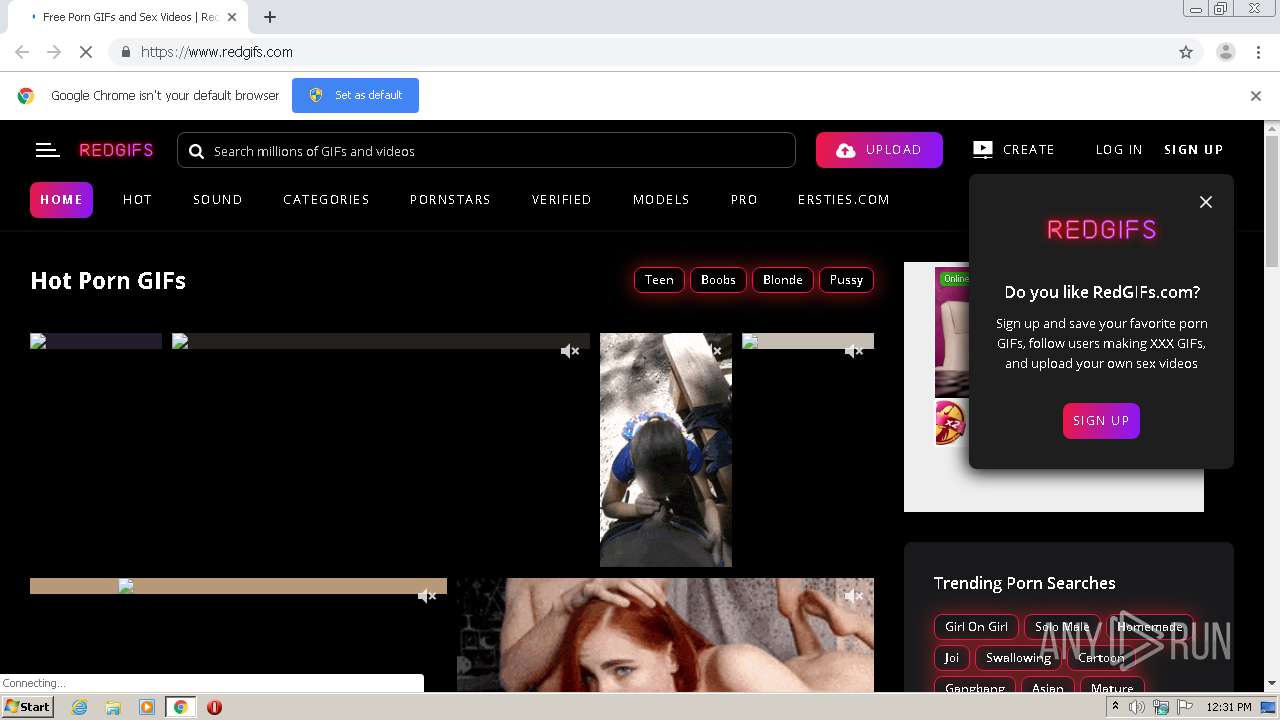Viewport: 1280px width, 720px height.
Task: Go back with browser back arrow
Action: click(22, 52)
